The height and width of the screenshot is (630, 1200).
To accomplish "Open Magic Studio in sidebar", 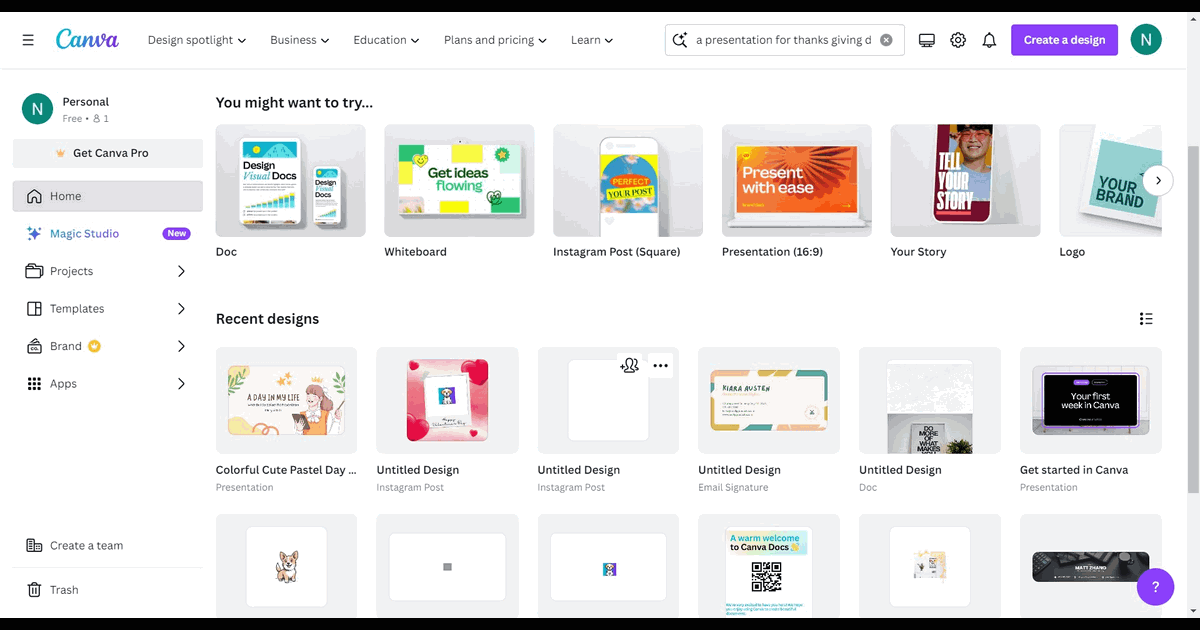I will click(108, 234).
